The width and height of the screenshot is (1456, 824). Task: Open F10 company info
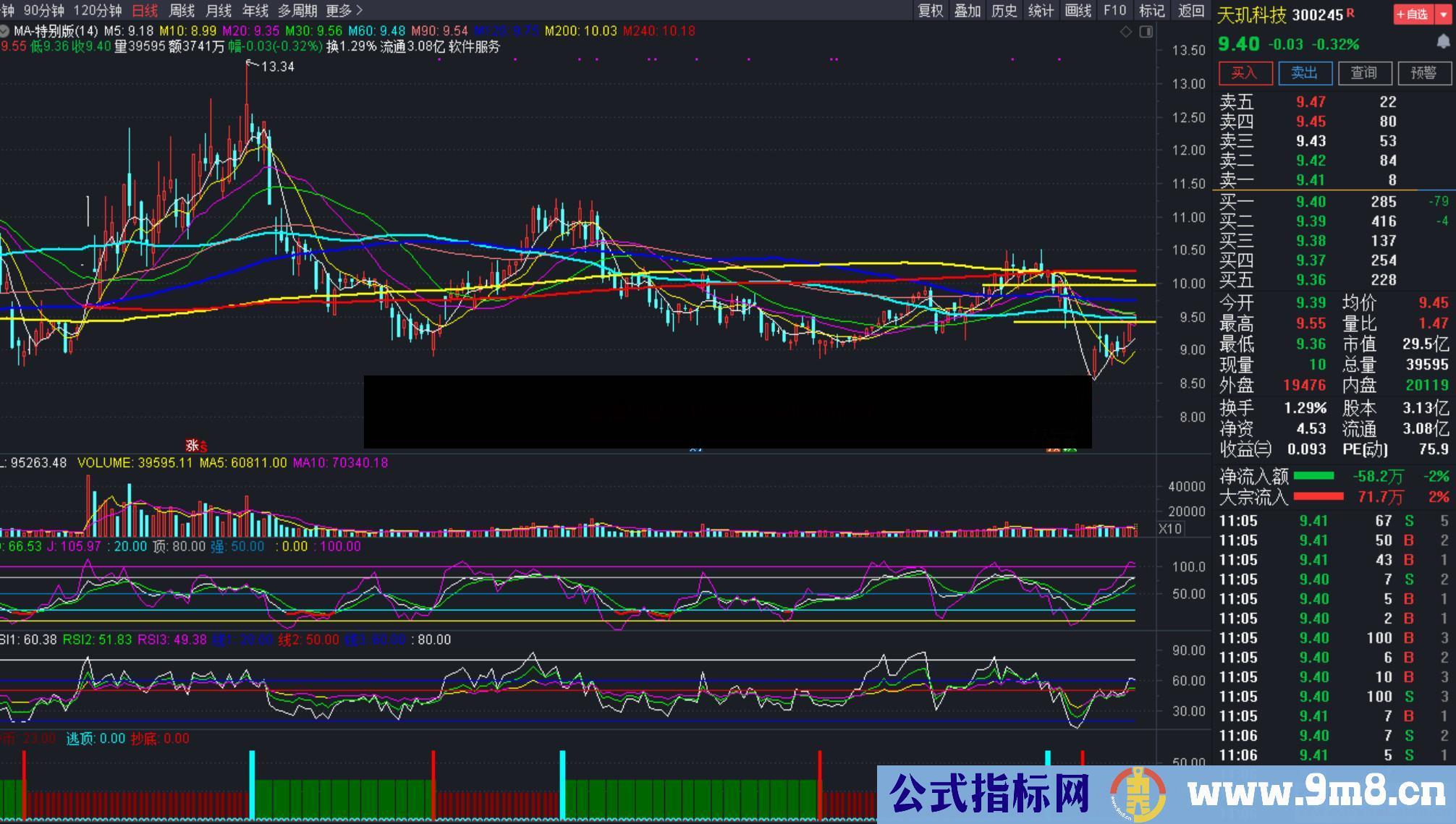pos(1115,10)
